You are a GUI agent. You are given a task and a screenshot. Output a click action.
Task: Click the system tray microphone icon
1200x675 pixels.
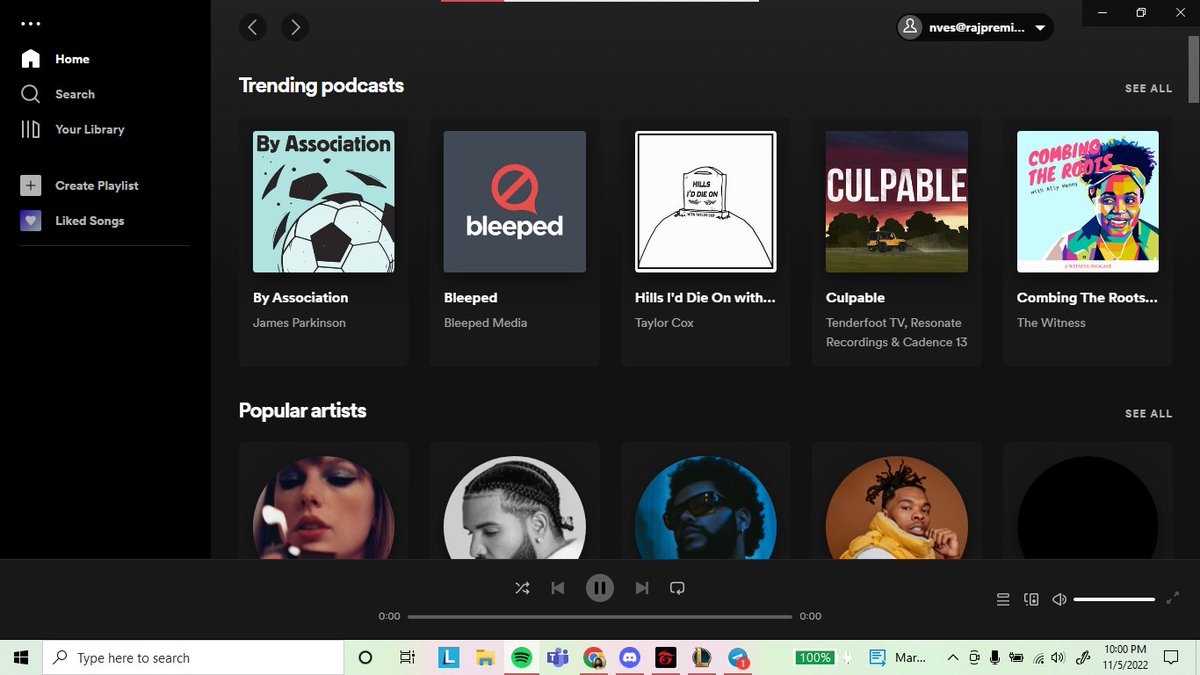tap(994, 658)
